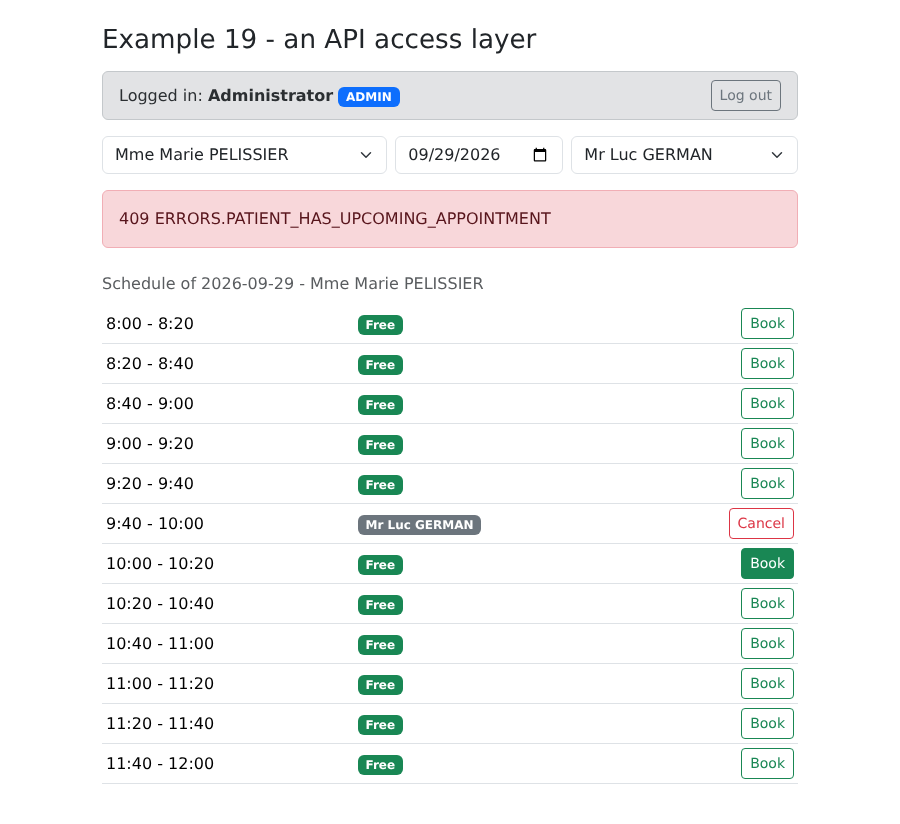Book the 8:00 - 8:20 slot

coord(767,324)
